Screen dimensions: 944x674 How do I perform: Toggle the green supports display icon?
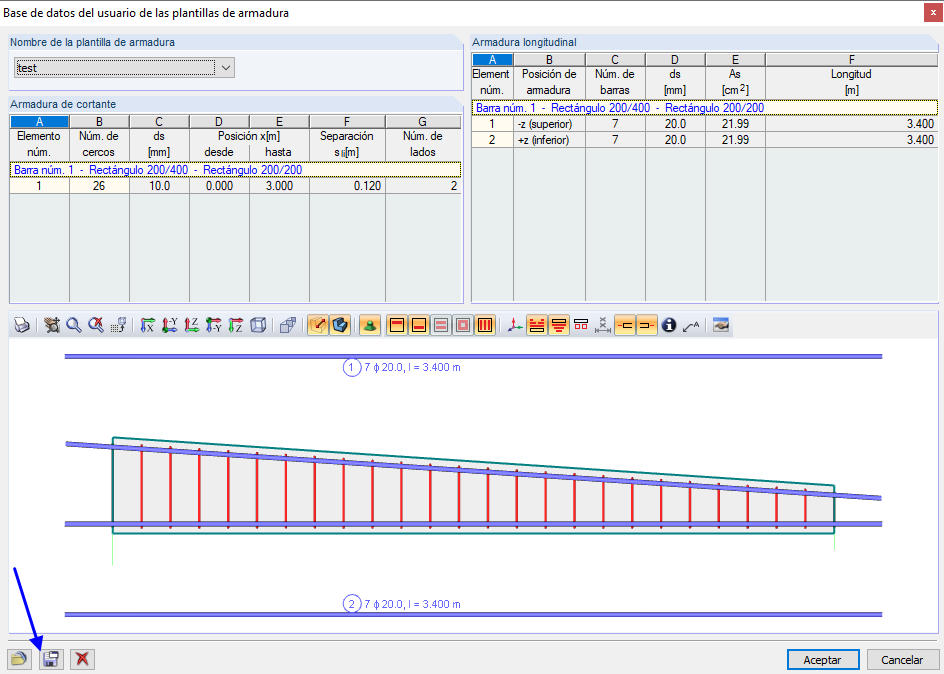370,326
